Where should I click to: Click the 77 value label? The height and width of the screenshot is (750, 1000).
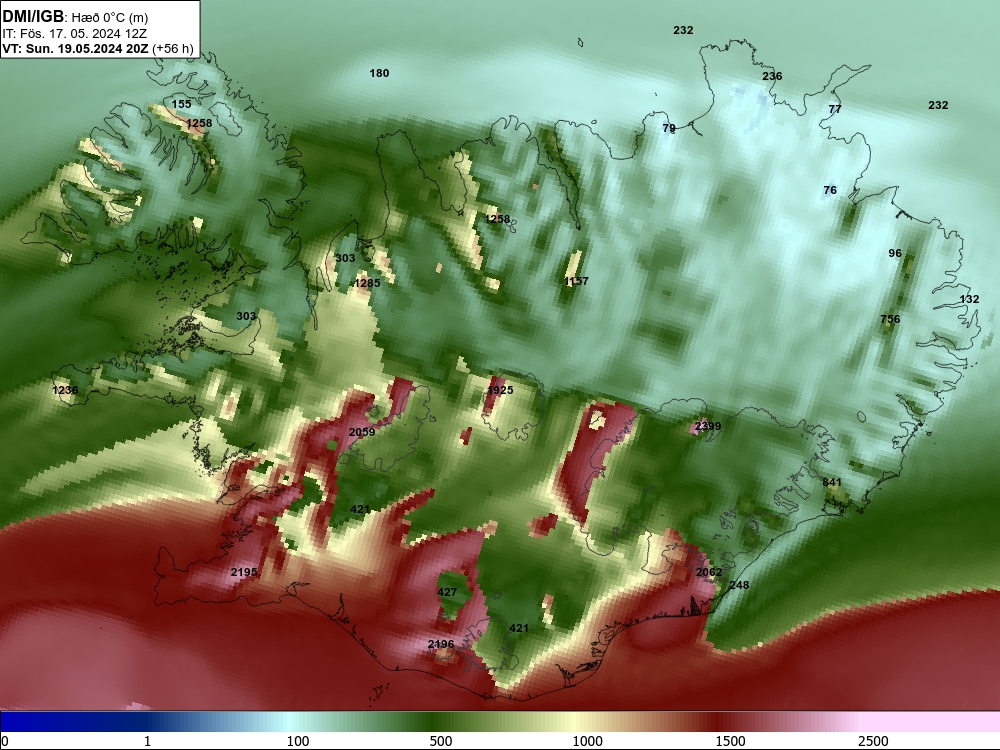pos(835,109)
